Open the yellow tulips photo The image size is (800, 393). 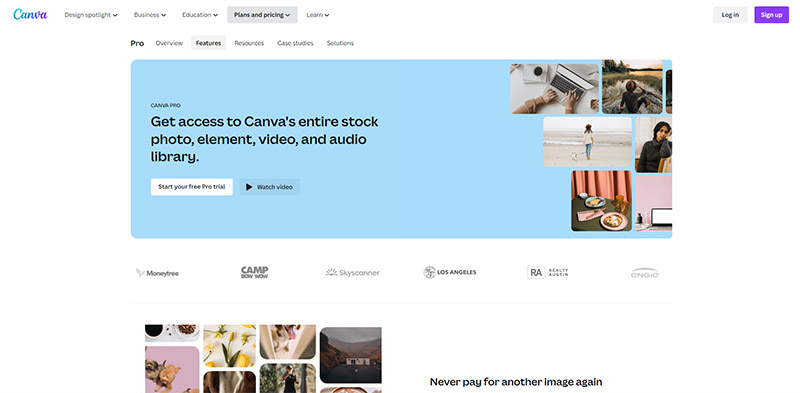[230, 346]
